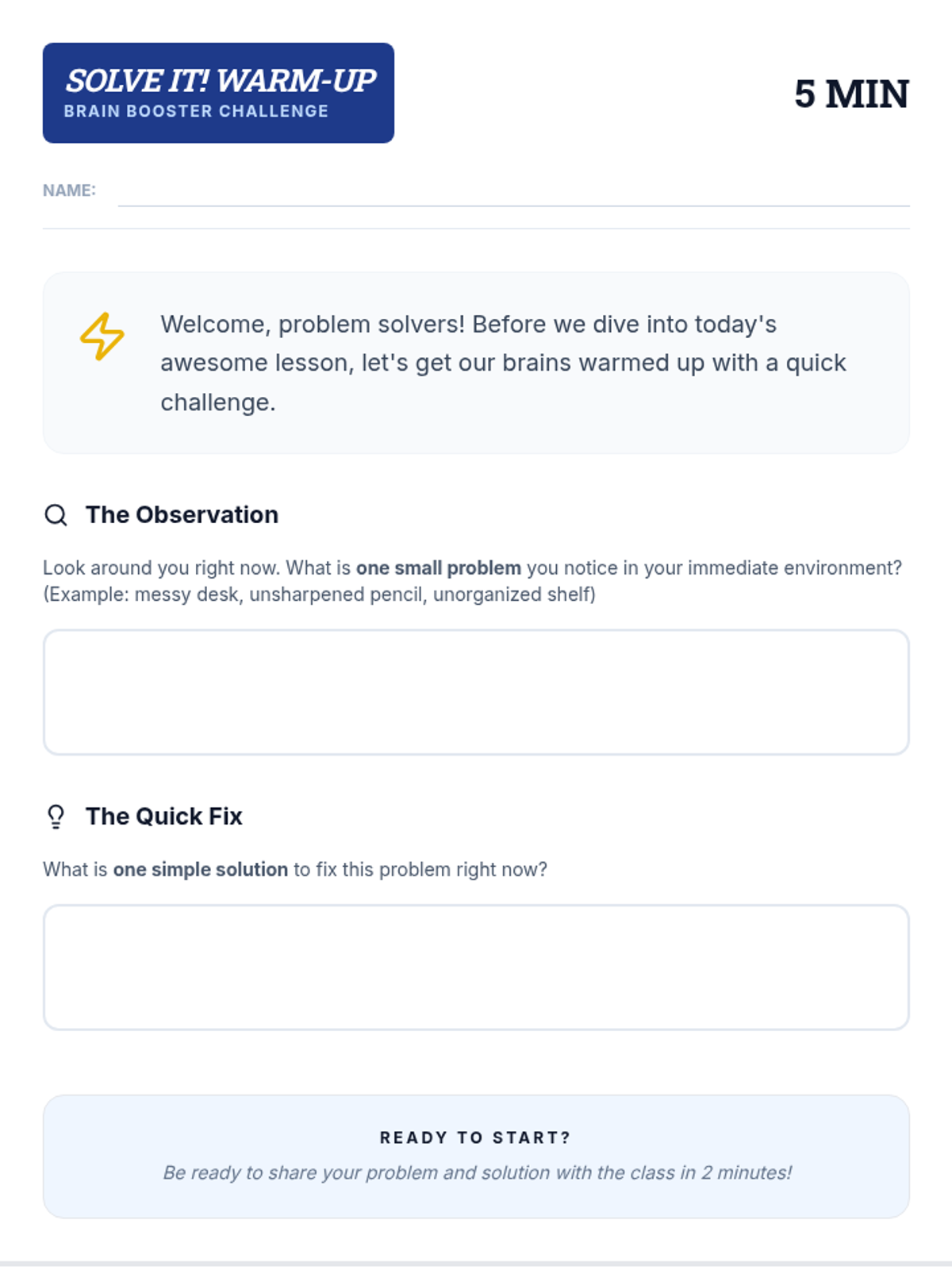Select The Quick Fix heading

point(163,817)
